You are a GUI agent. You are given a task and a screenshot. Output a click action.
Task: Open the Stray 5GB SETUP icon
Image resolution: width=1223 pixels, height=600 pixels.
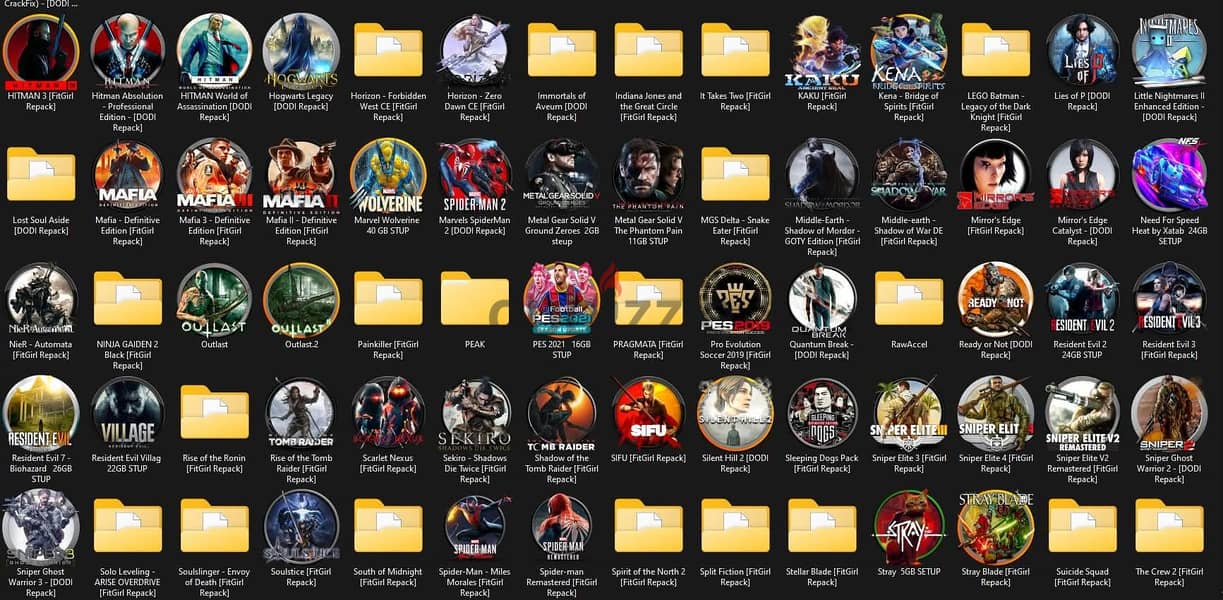(x=909, y=527)
